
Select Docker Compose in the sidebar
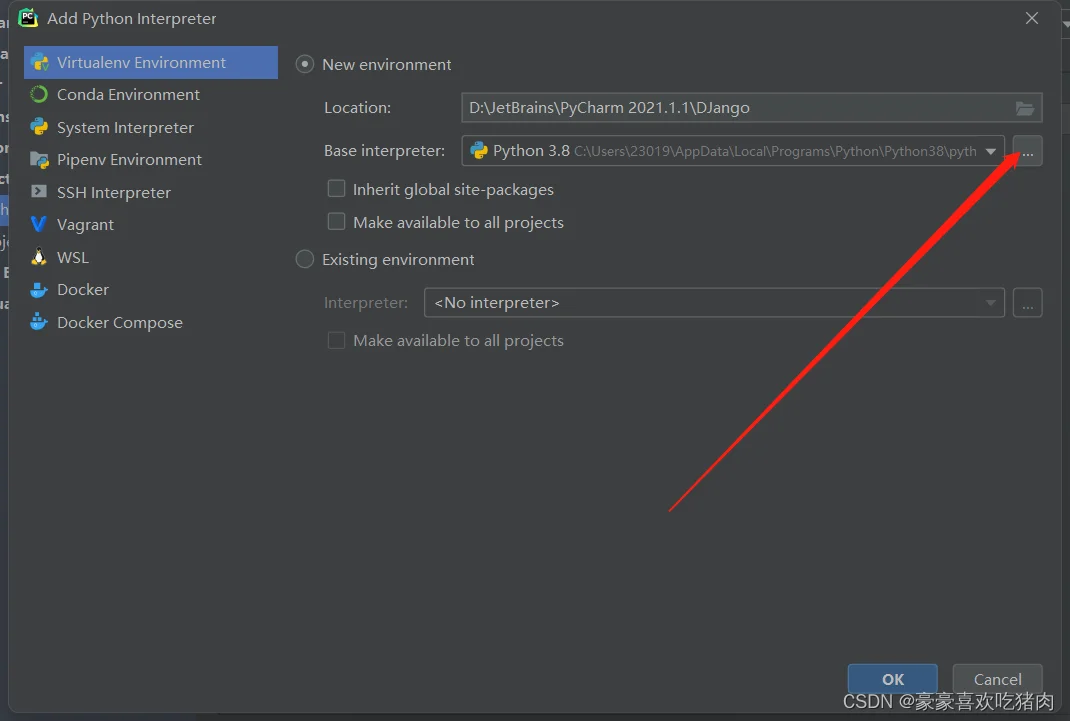coord(151,322)
